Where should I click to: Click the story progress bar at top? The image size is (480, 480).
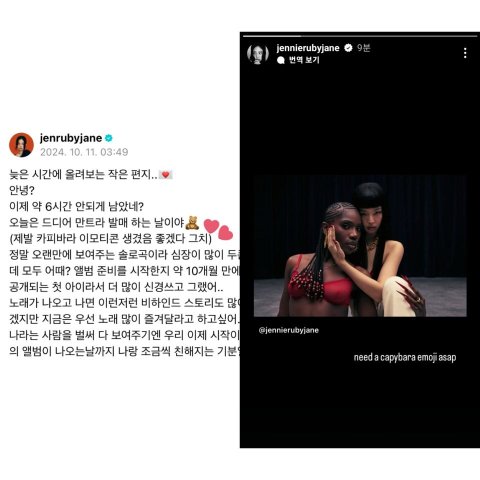click(x=360, y=36)
